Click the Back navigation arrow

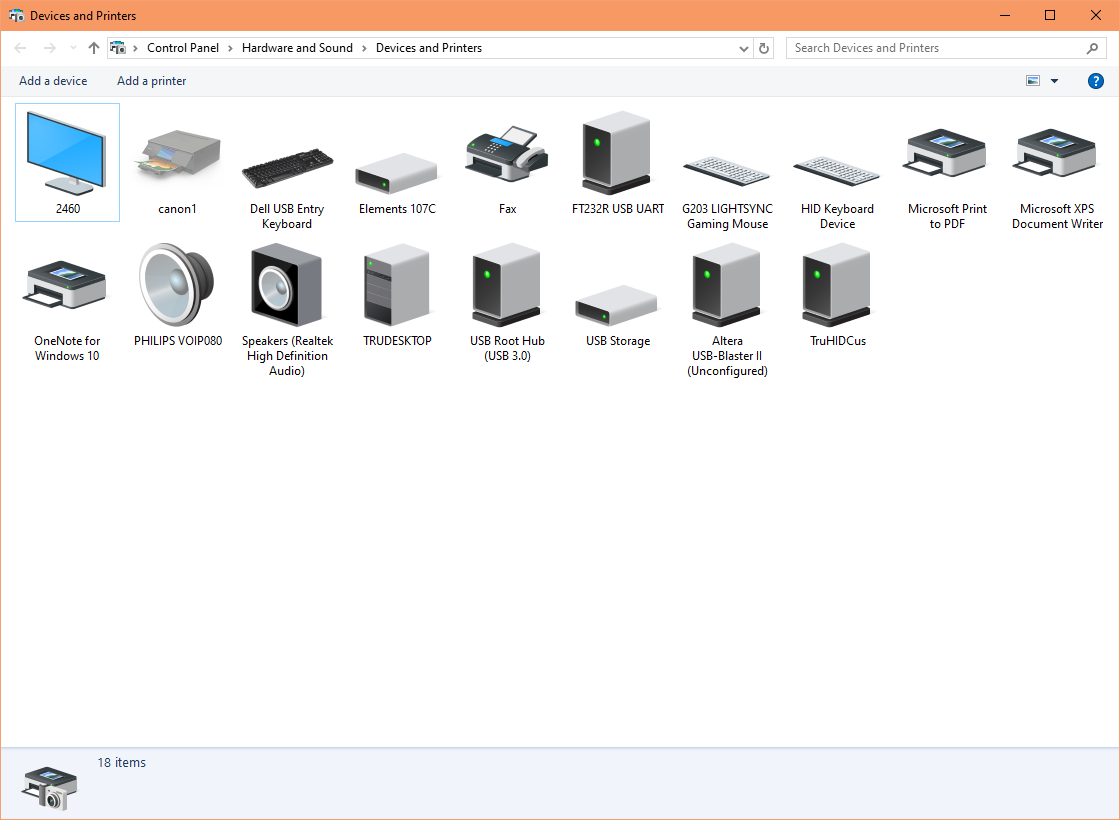pyautogui.click(x=20, y=48)
